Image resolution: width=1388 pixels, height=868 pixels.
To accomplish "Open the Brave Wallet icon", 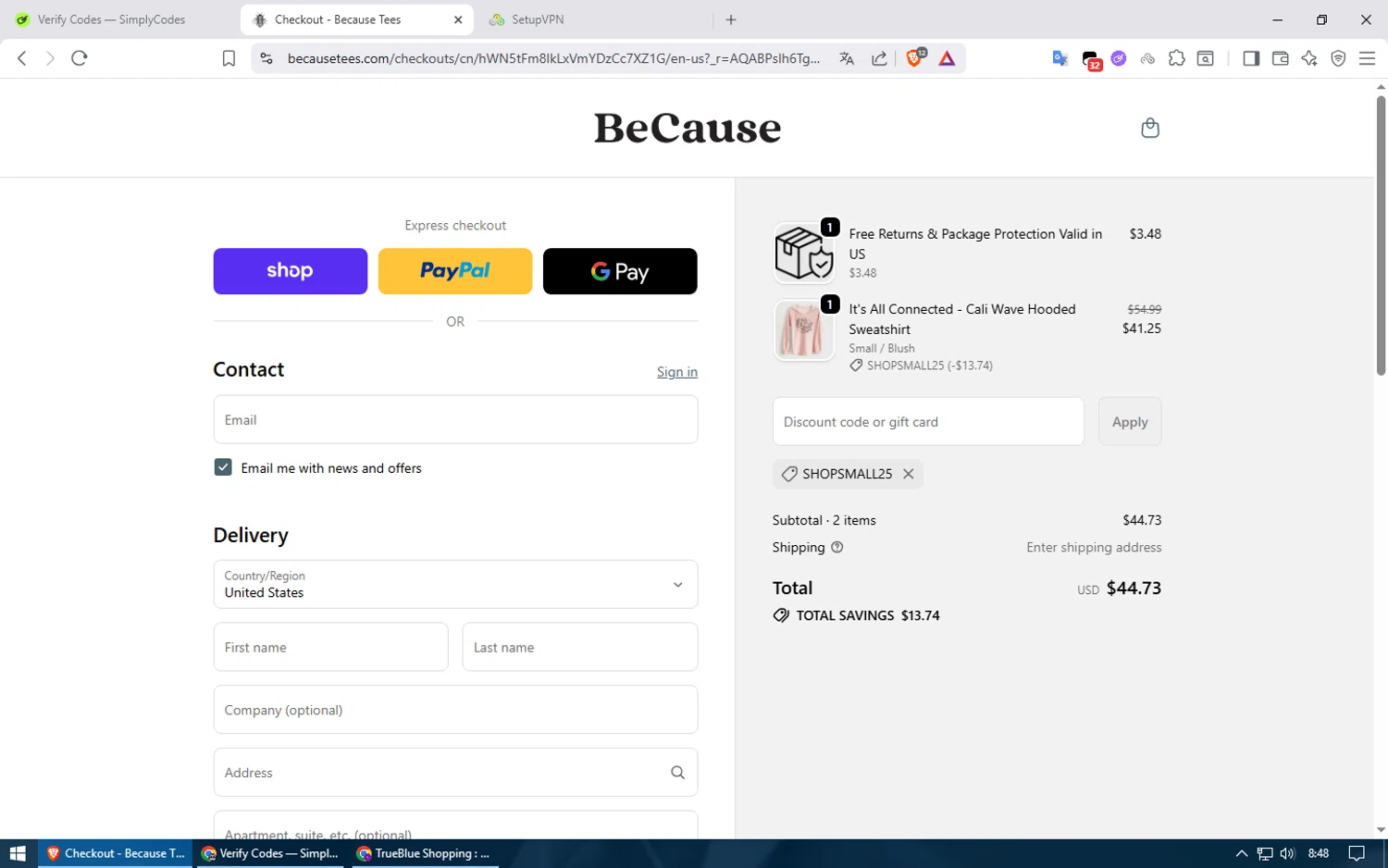I will pyautogui.click(x=1281, y=58).
